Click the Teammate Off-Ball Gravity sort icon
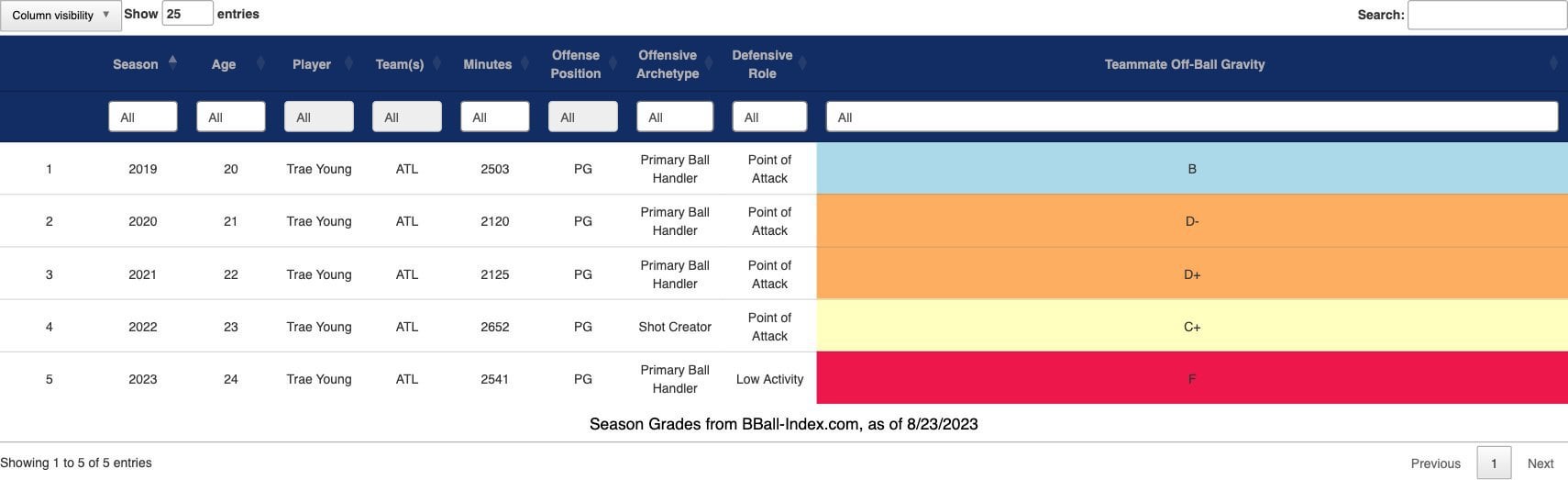The image size is (1568, 480). coord(1553,63)
